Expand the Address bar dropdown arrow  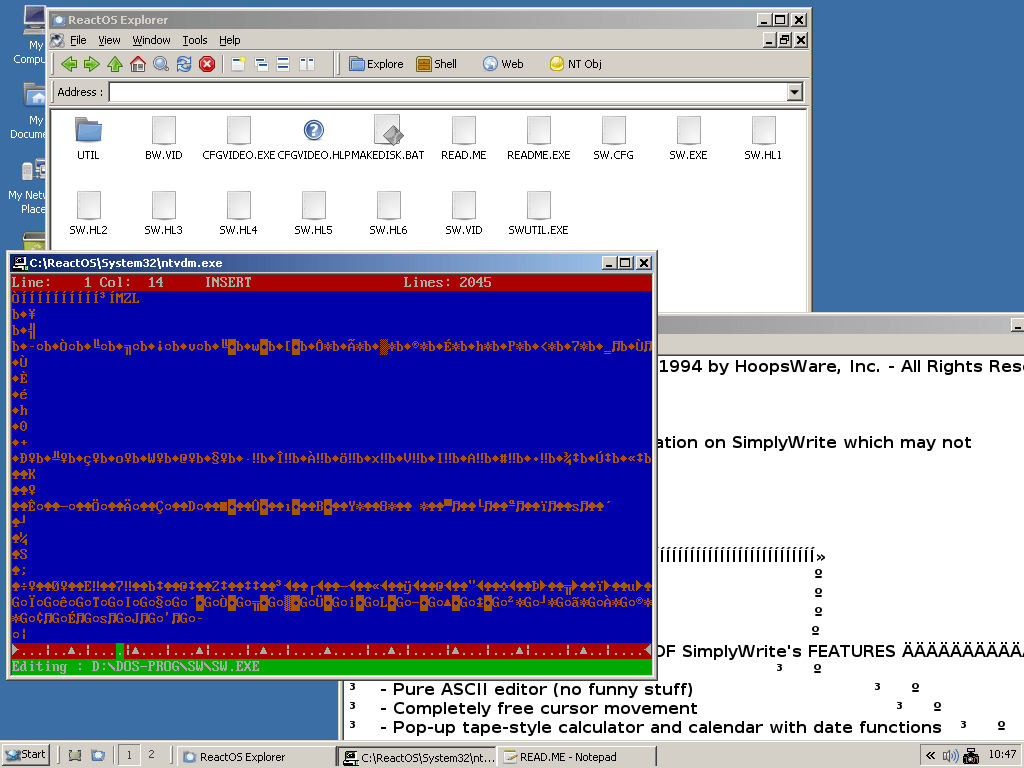[x=794, y=92]
